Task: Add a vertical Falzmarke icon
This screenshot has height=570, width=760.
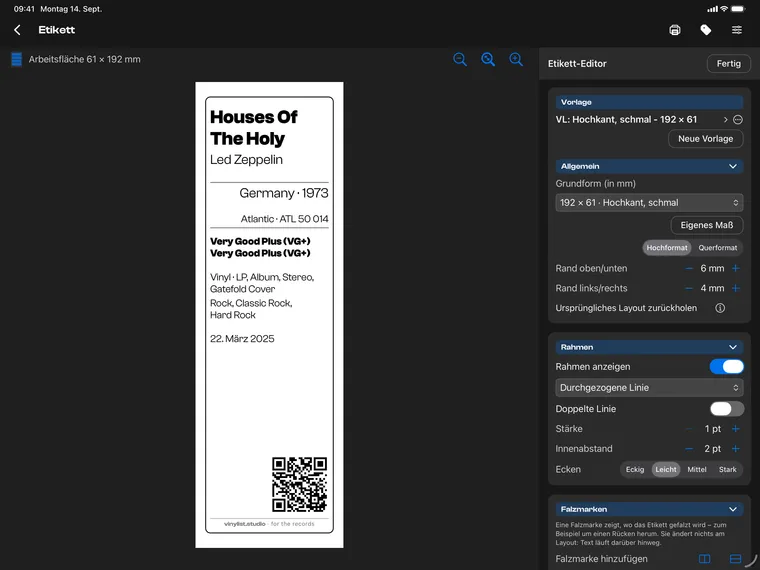Action: coord(705,559)
